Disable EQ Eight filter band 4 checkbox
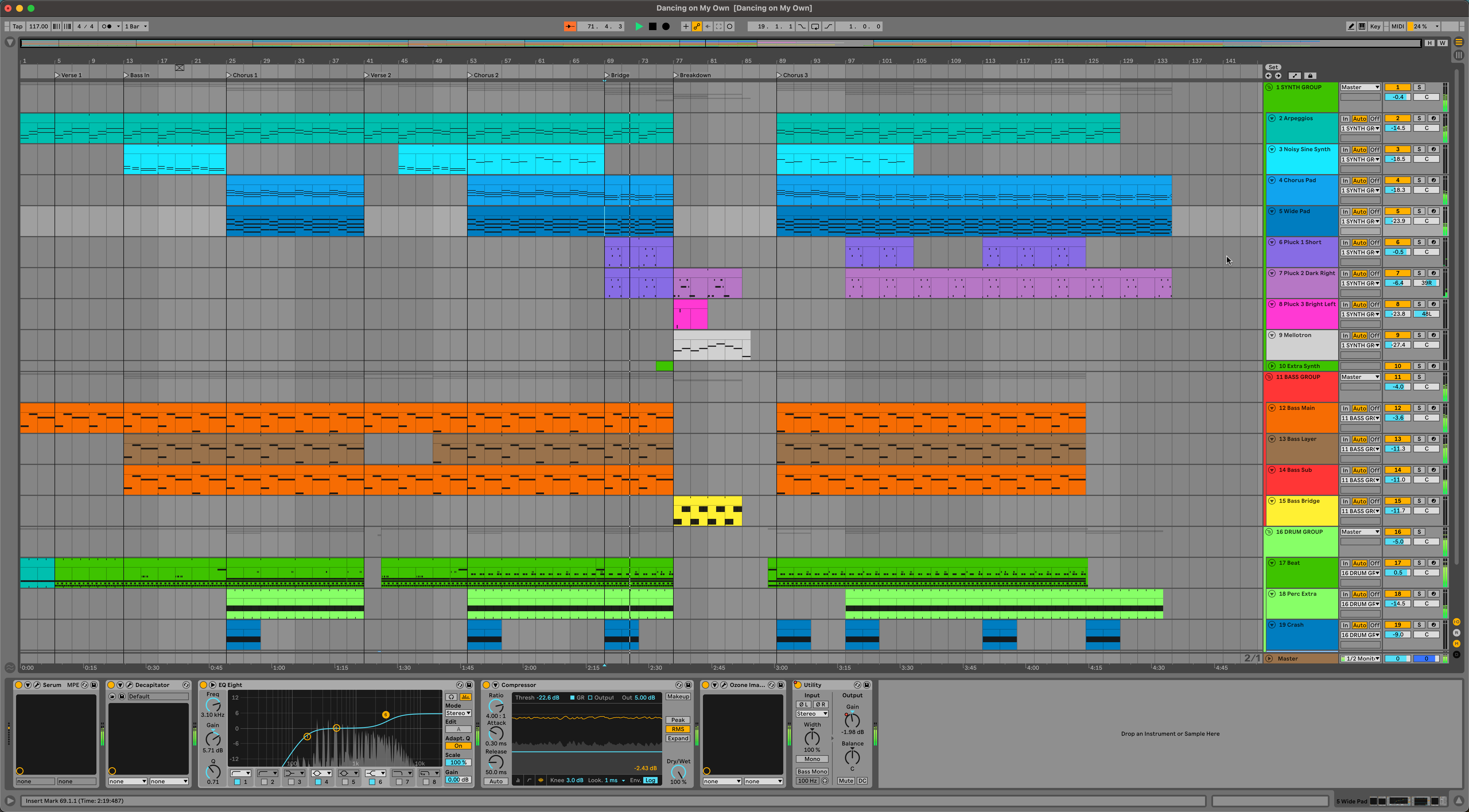The width and height of the screenshot is (1469, 812). [x=318, y=782]
